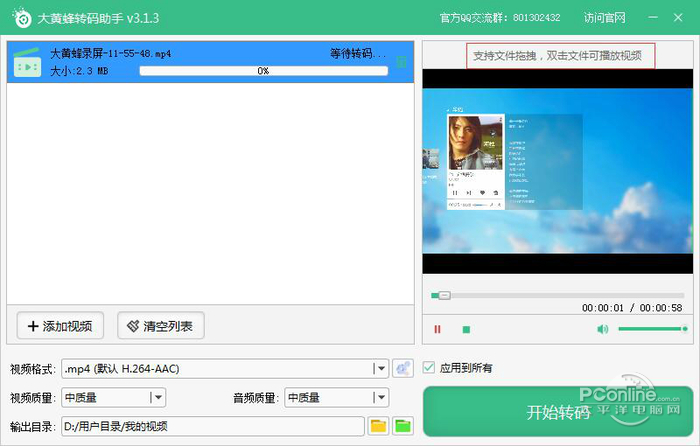Start conversion with 开始转码 button
Image resolution: width=700 pixels, height=446 pixels.
click(x=558, y=411)
